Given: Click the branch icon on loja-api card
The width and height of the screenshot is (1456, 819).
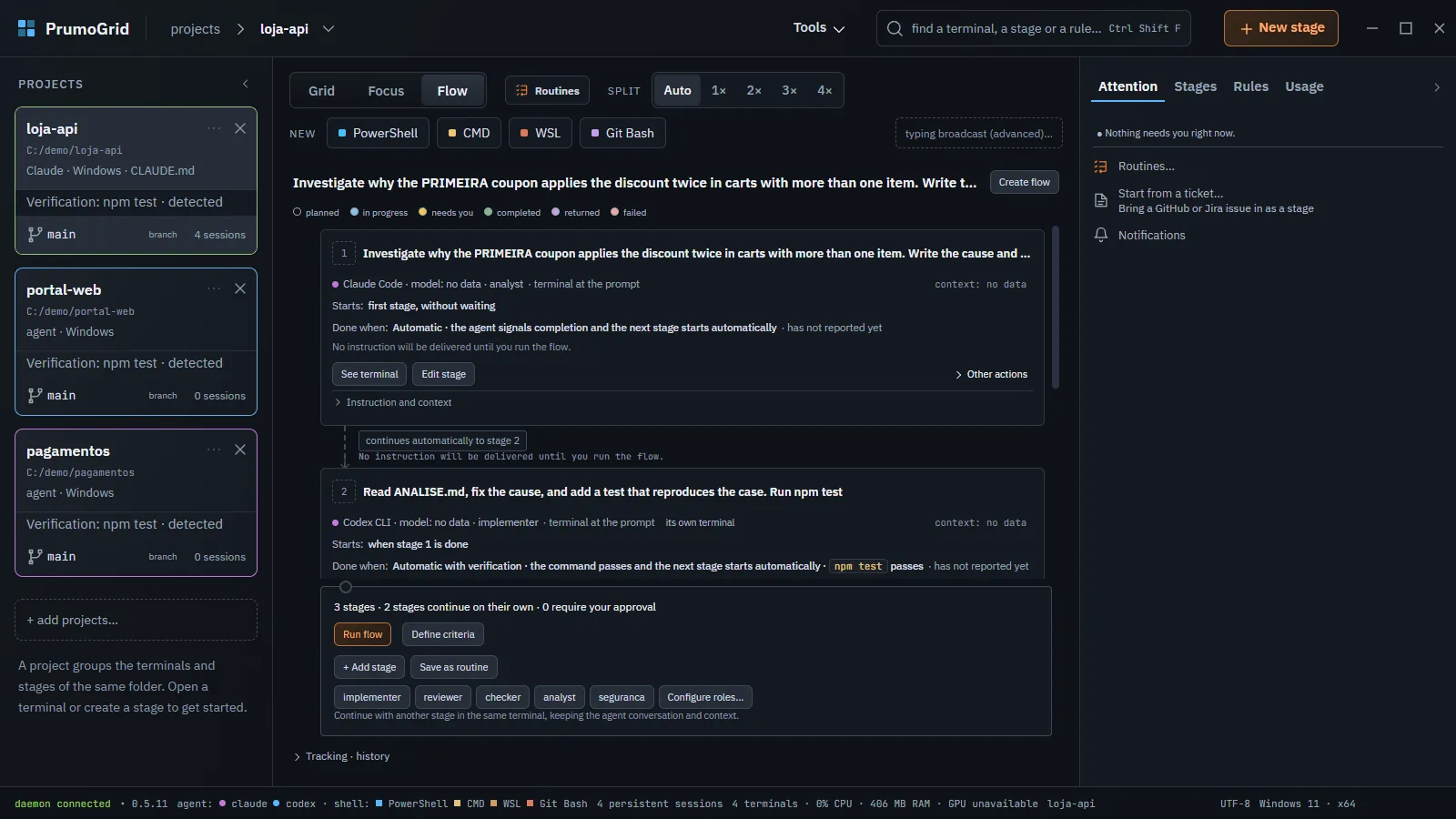Looking at the screenshot, I should click(x=35, y=234).
